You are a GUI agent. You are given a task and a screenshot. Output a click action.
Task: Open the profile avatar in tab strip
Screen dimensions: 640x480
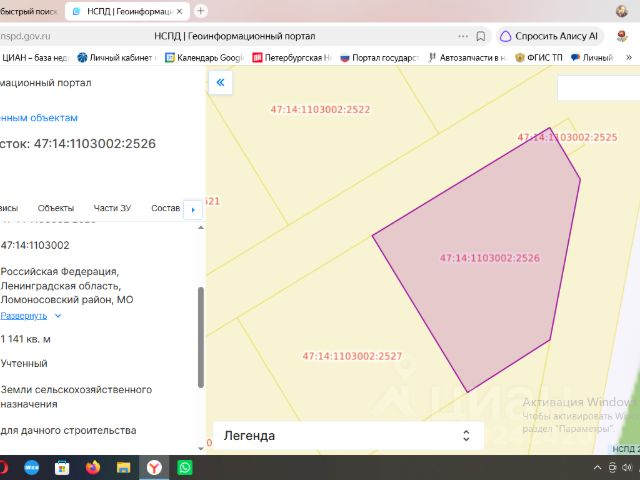[622, 11]
